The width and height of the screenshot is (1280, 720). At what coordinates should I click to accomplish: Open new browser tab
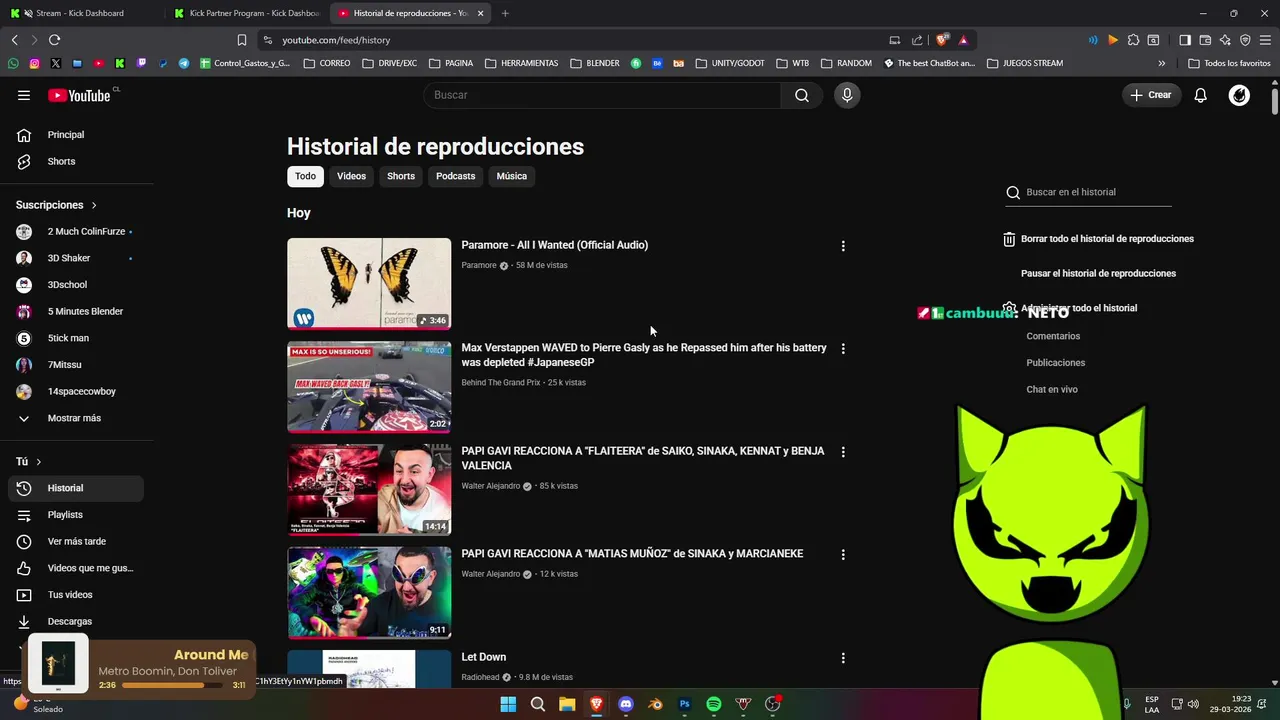click(505, 13)
